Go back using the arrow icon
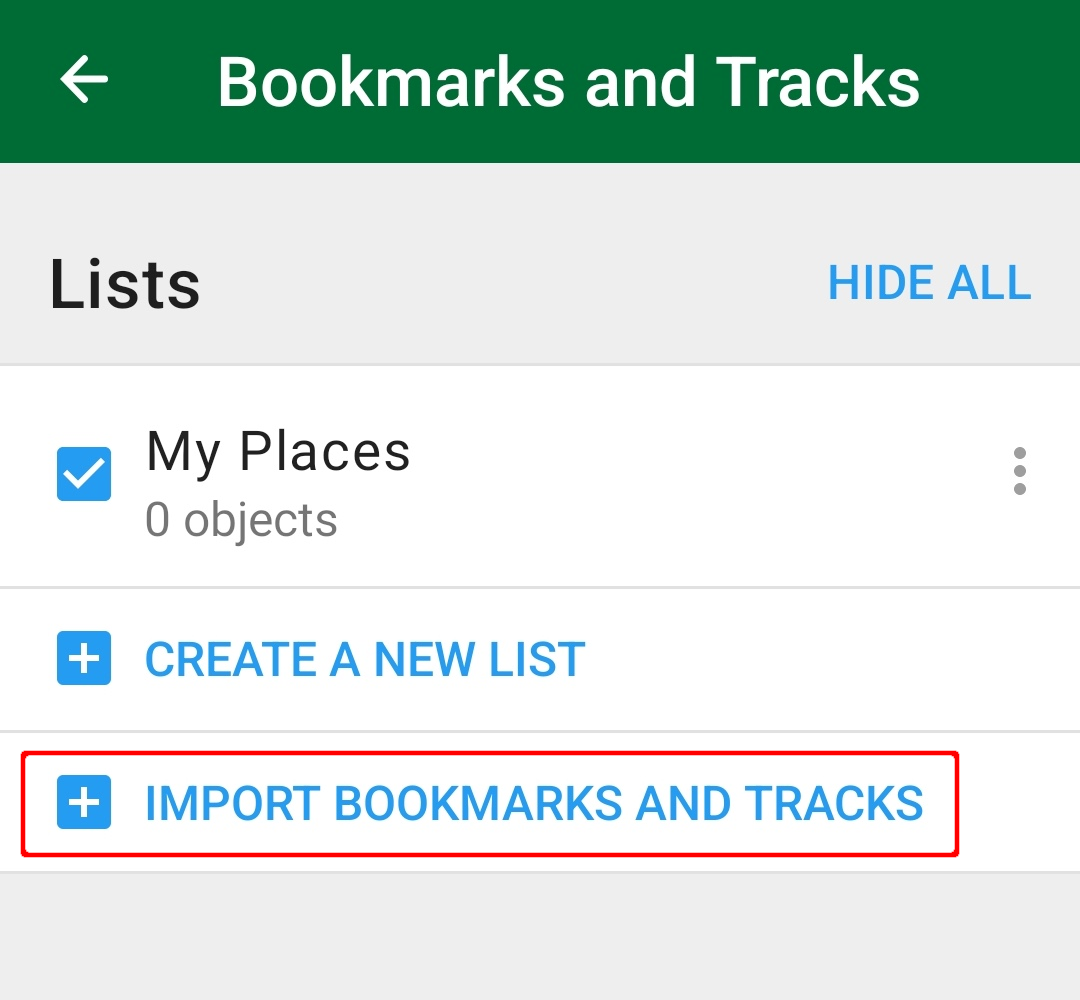1080x1000 pixels. [84, 79]
